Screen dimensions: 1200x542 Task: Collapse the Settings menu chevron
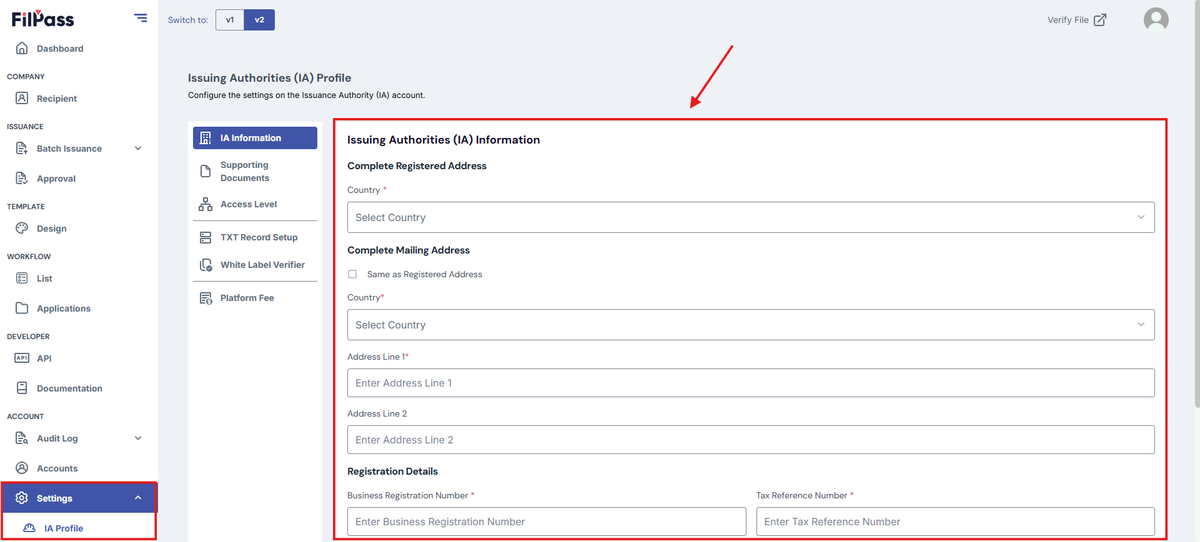click(x=138, y=498)
